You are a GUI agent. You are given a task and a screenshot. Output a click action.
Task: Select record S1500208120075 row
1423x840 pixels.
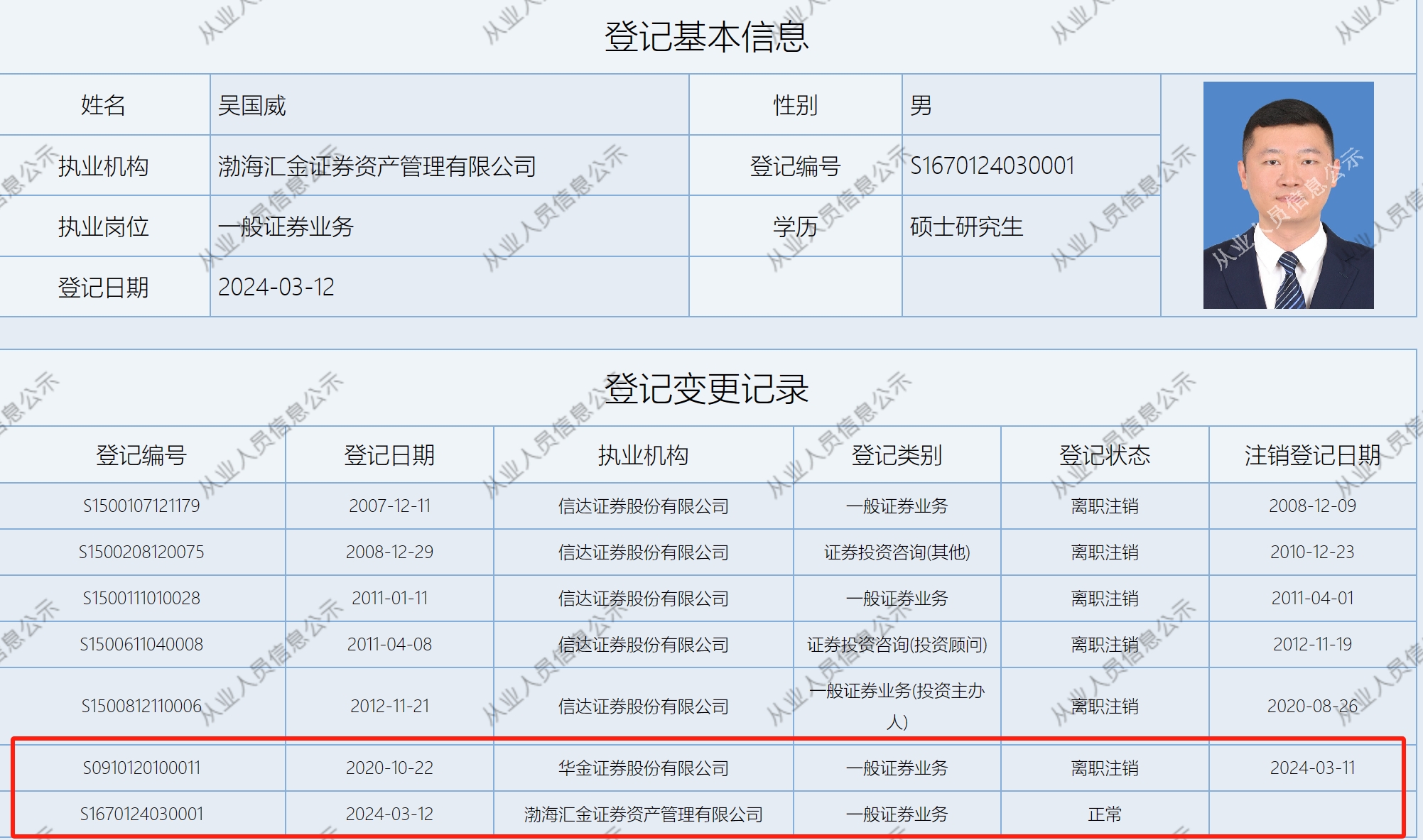141,552
